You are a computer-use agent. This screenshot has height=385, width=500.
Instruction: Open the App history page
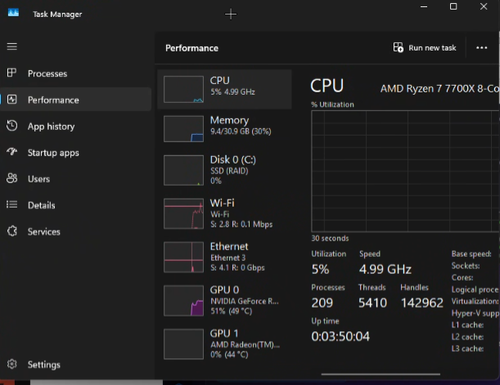[x=76, y=126]
